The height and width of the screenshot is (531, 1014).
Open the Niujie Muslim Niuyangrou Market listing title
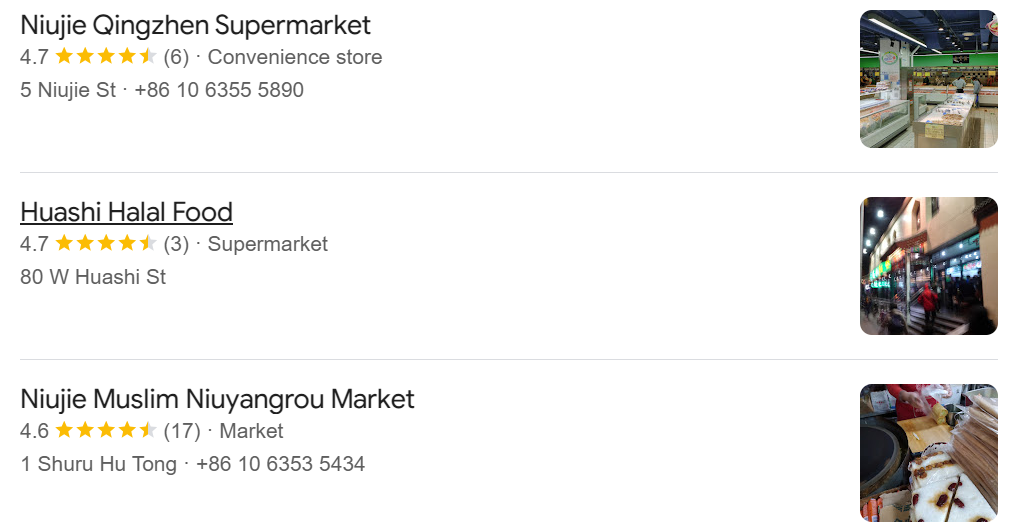click(x=217, y=399)
